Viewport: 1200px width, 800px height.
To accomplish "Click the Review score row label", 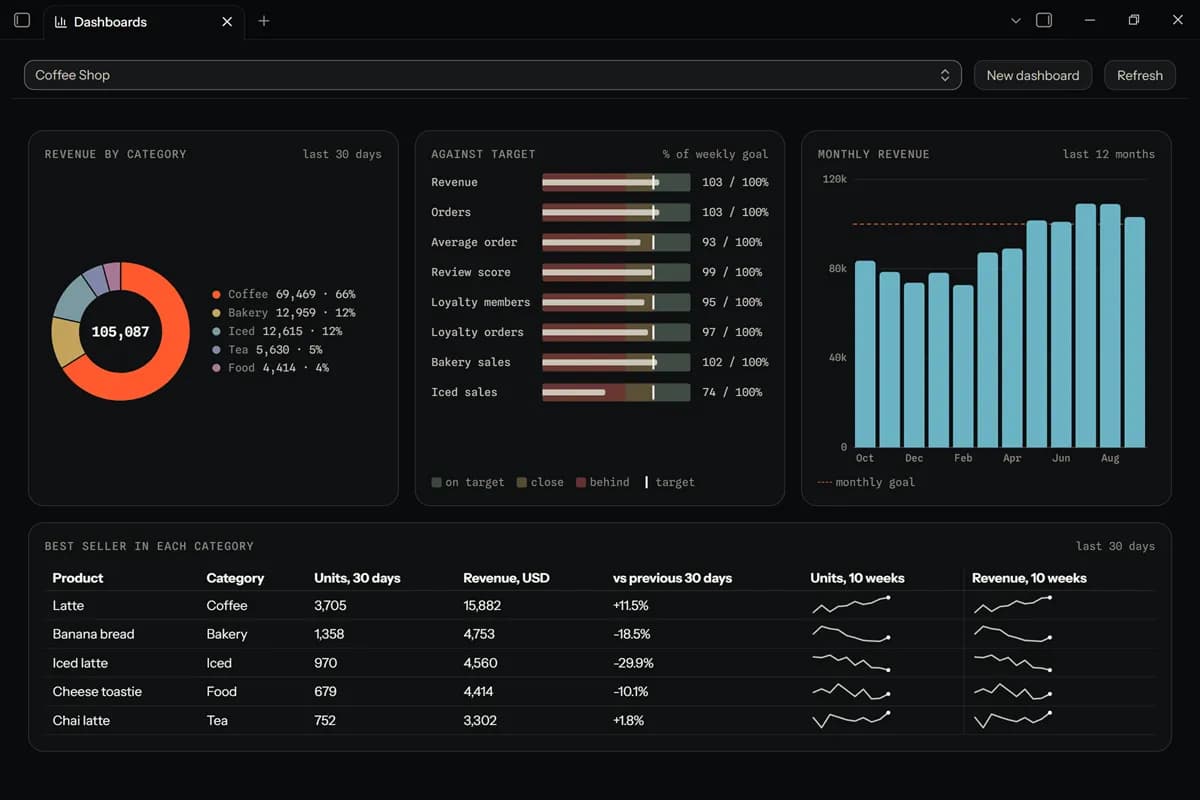I will point(471,272).
